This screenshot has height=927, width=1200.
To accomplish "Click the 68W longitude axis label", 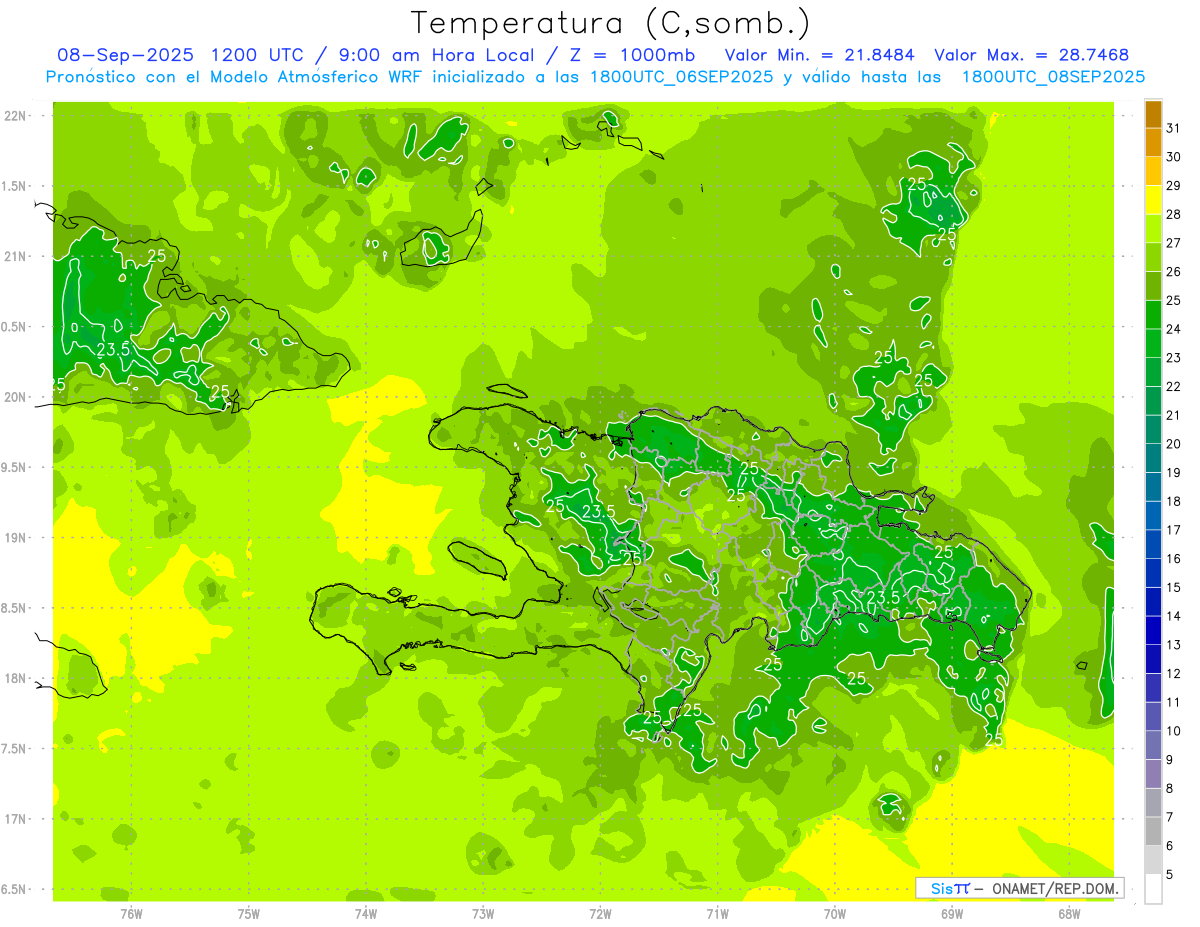I will click(1069, 913).
